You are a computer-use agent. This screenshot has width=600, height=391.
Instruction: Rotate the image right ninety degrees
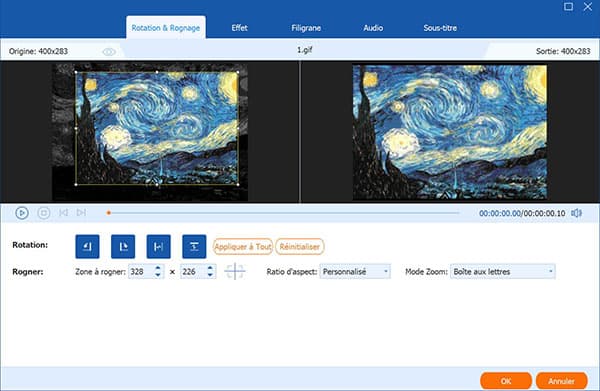click(123, 246)
